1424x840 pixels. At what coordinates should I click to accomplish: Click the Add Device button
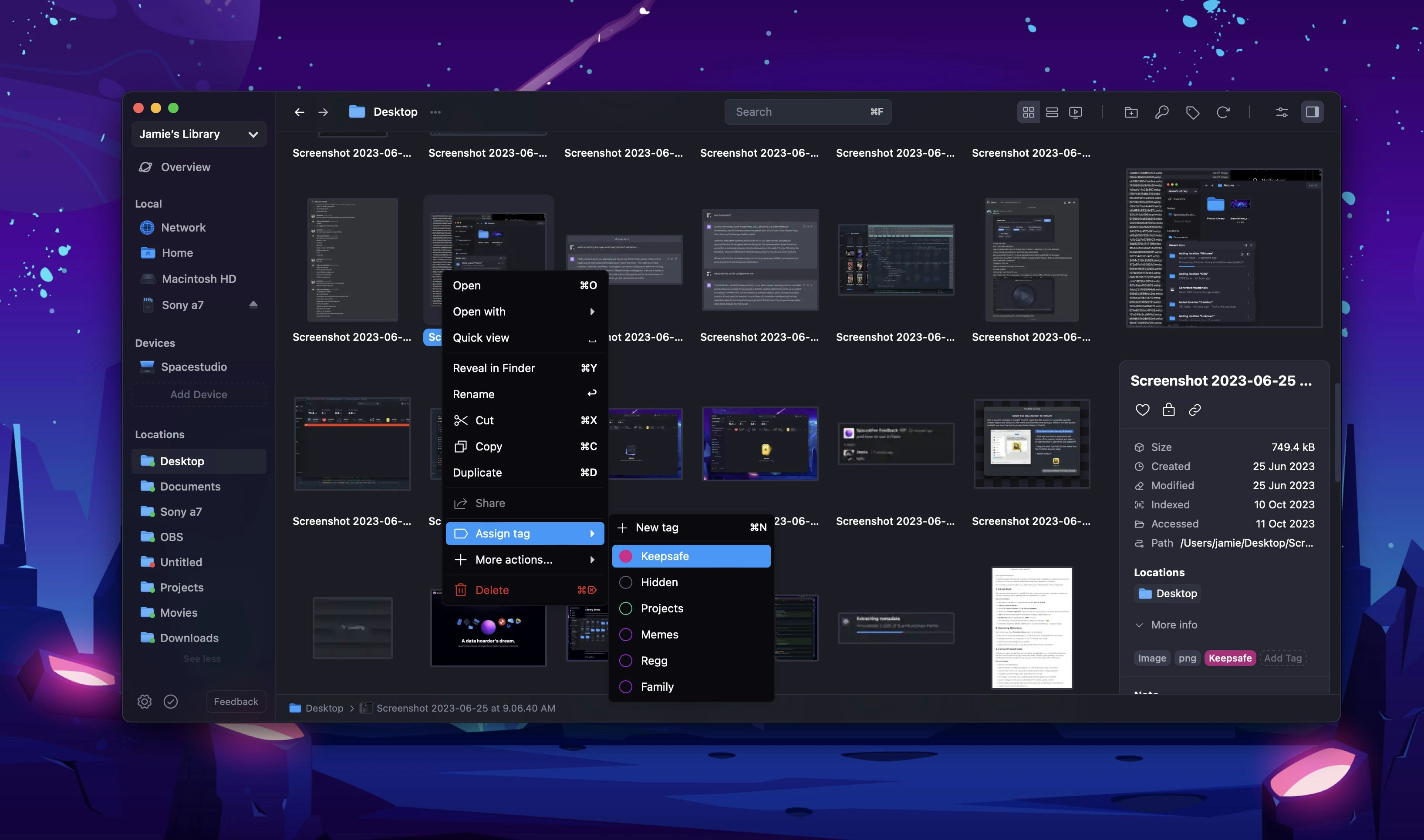[199, 394]
